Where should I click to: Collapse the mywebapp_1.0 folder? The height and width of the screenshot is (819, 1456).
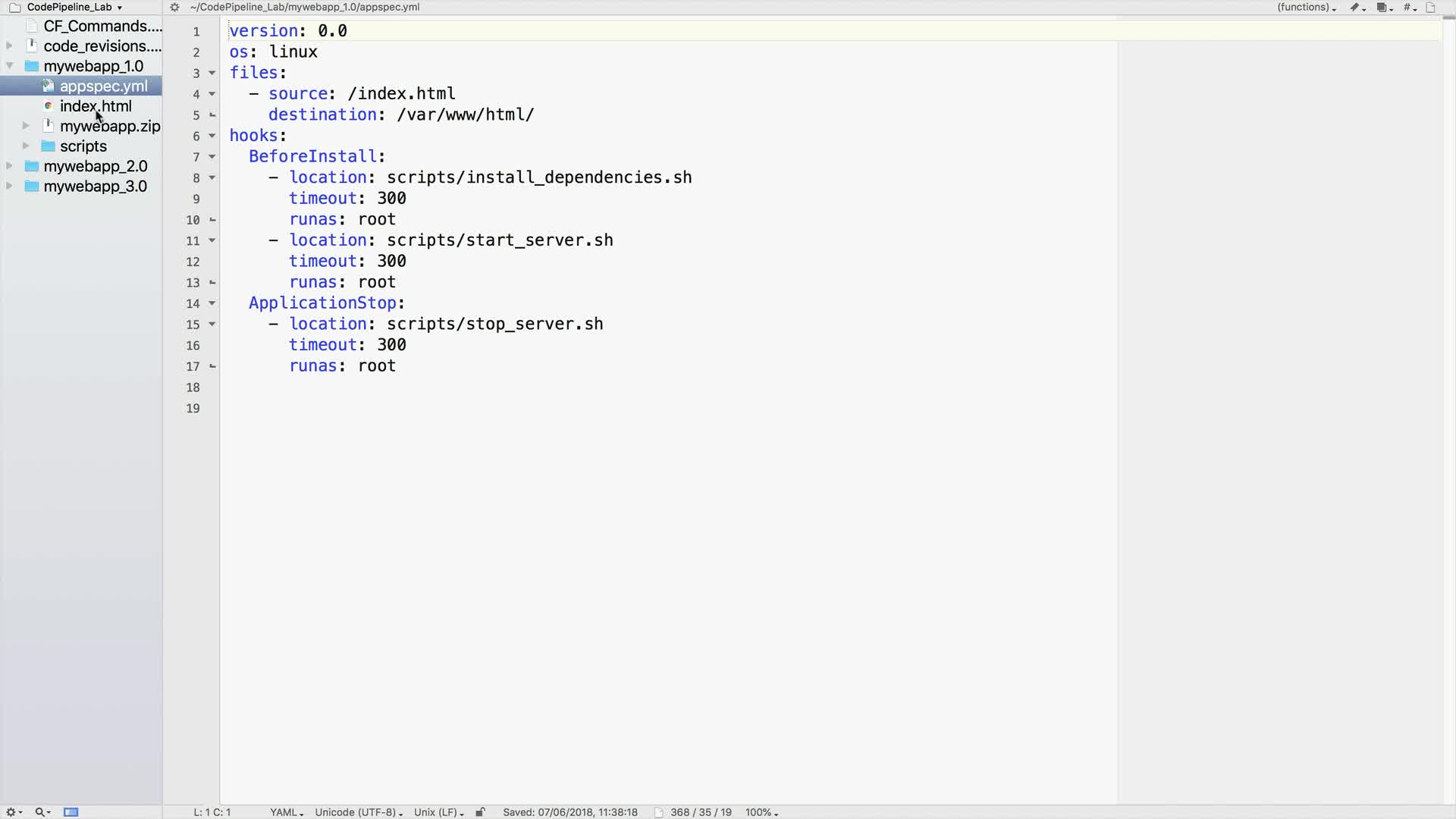click(10, 66)
